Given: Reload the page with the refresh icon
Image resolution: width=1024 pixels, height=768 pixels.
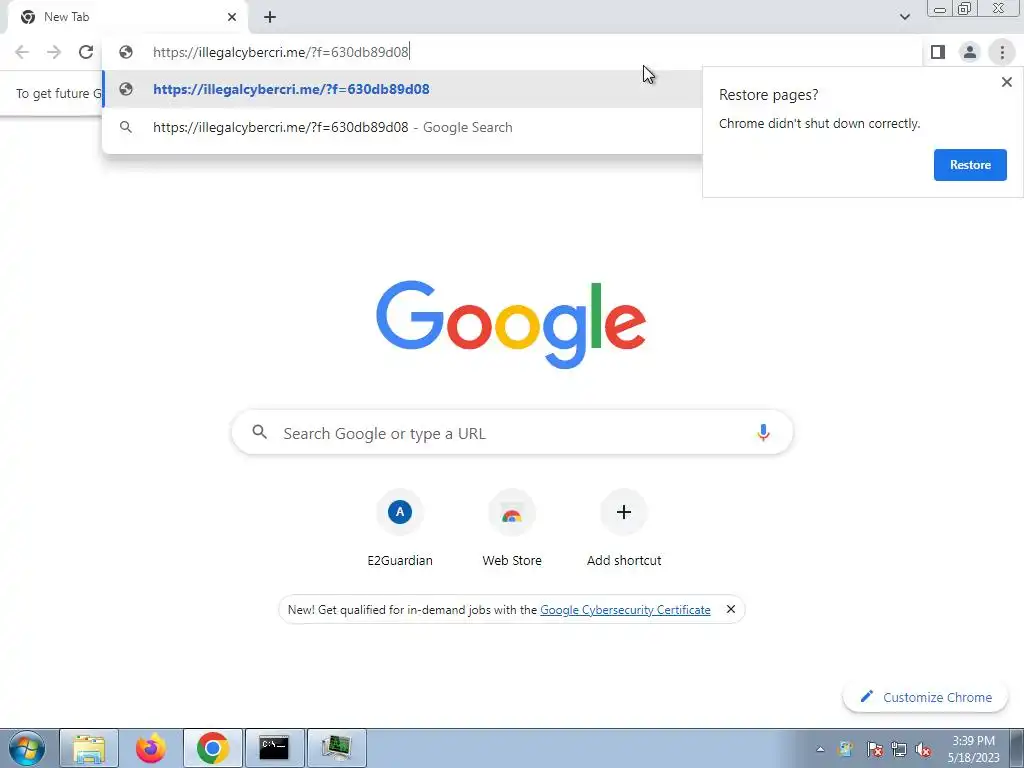Looking at the screenshot, I should [x=86, y=52].
